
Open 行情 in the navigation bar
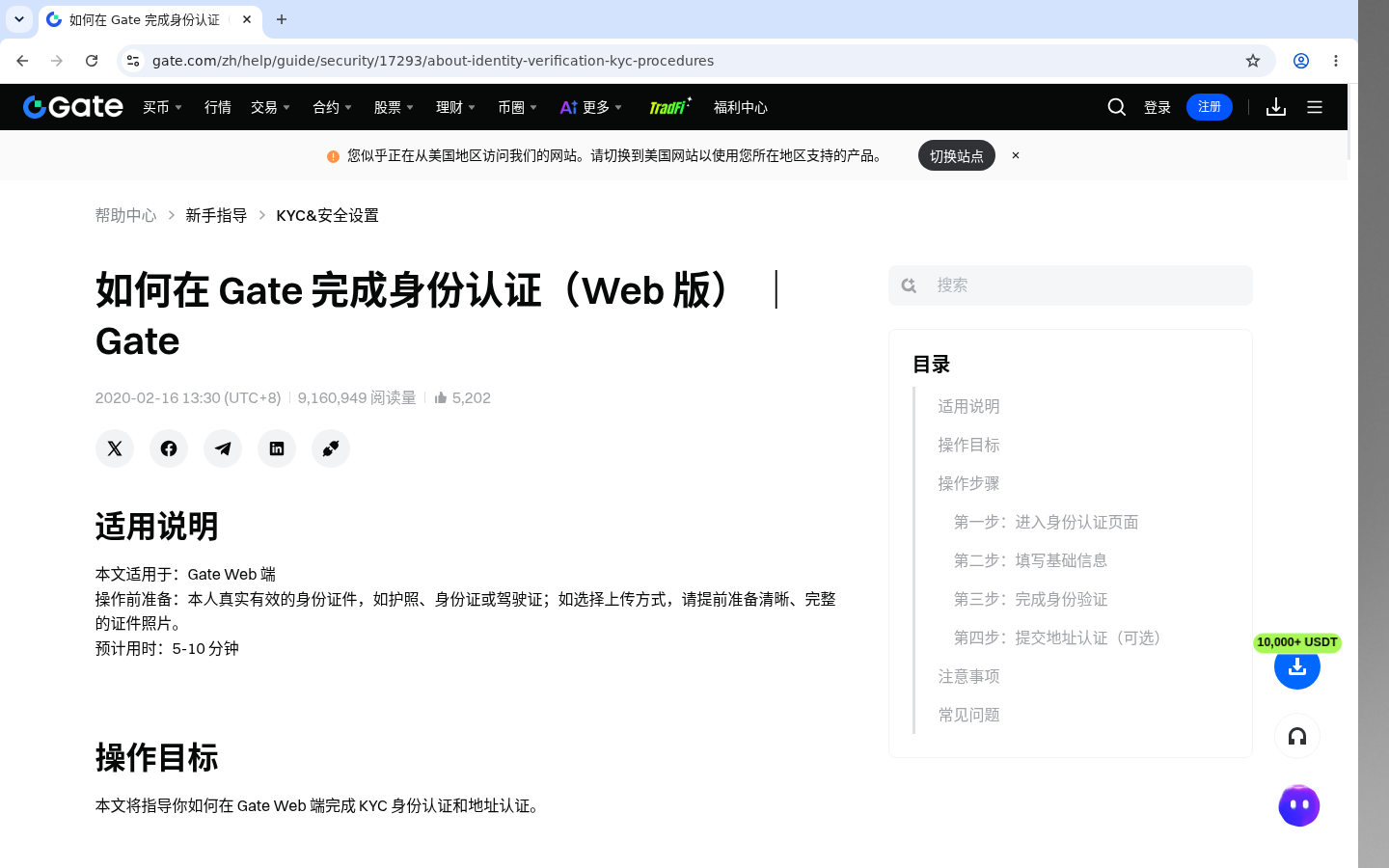[x=218, y=107]
